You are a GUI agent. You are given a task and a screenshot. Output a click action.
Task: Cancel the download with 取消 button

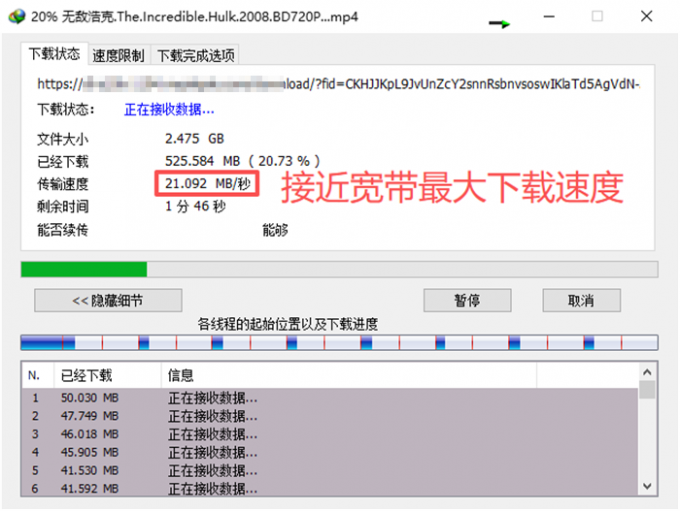[581, 300]
